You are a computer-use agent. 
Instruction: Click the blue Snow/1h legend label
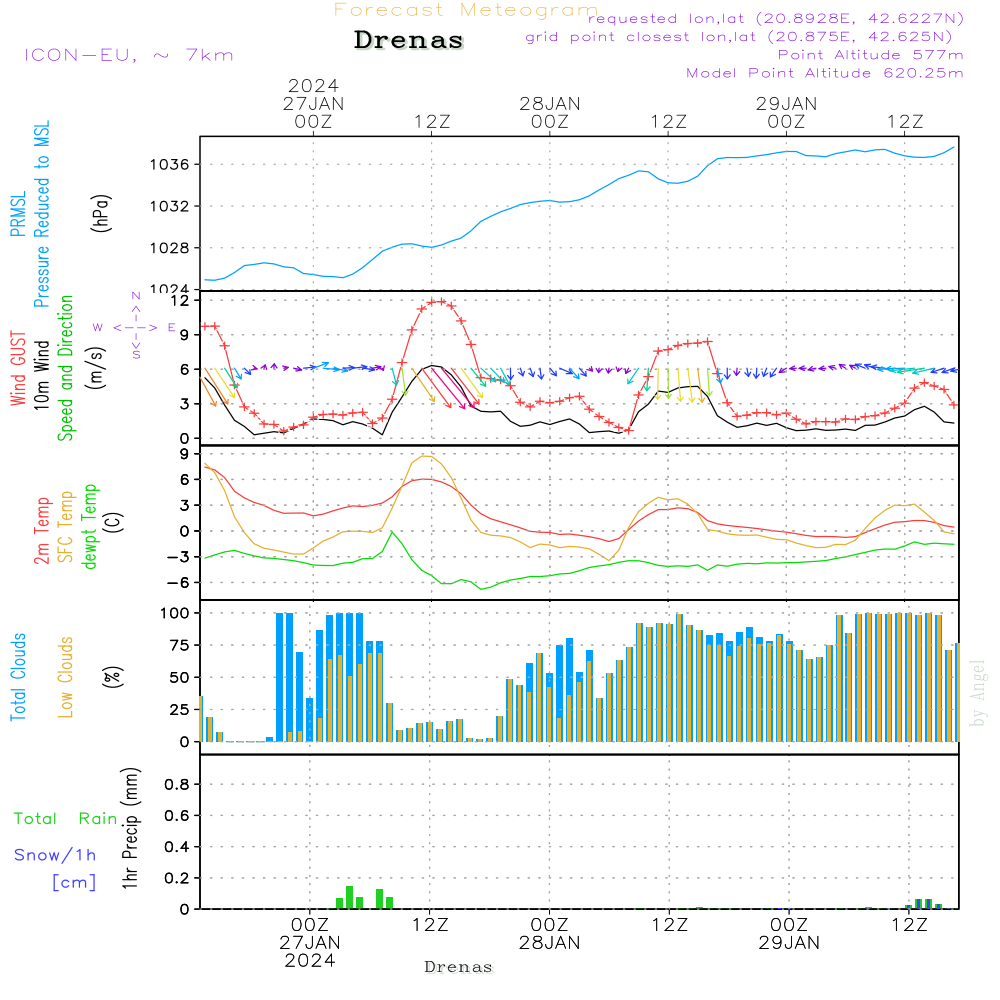pyautogui.click(x=56, y=856)
